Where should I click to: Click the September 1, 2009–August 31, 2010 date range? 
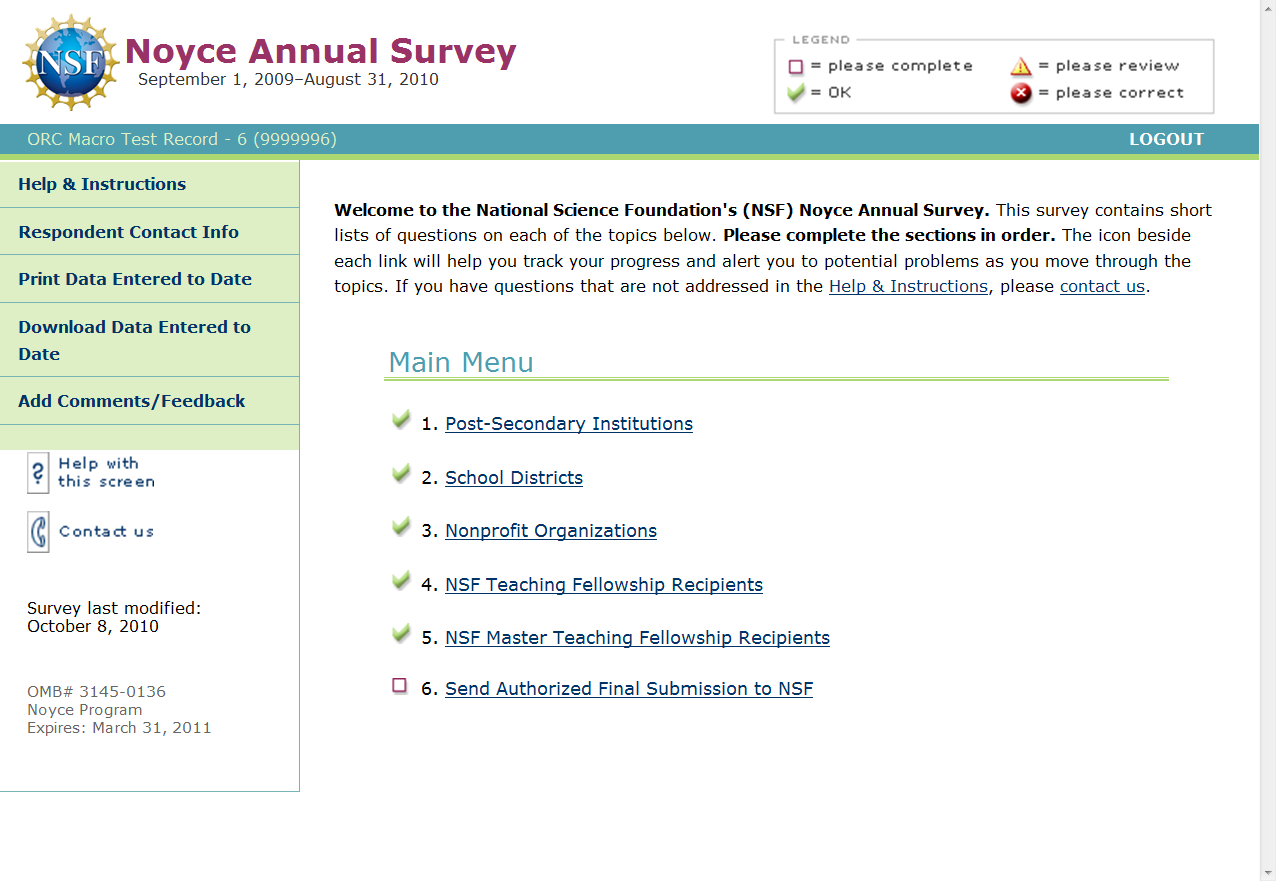point(288,80)
